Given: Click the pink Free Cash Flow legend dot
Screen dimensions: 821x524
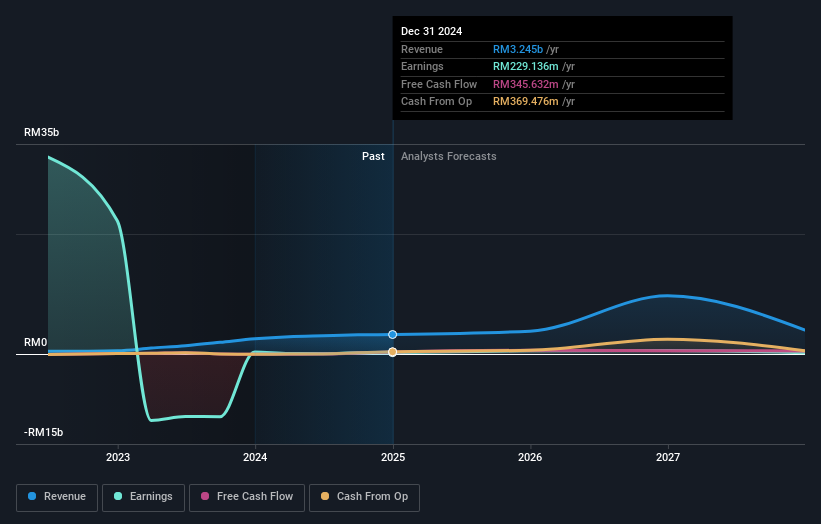Looking at the screenshot, I should click(x=205, y=496).
